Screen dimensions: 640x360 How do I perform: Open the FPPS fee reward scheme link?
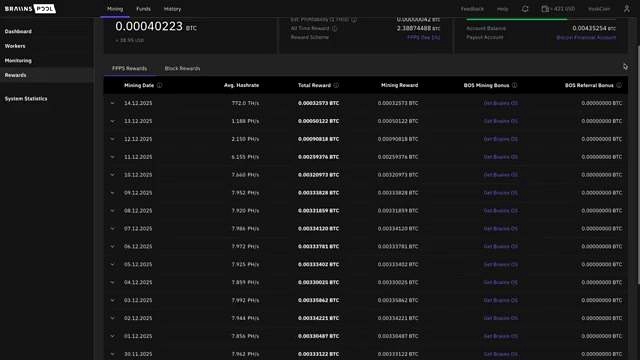(424, 38)
